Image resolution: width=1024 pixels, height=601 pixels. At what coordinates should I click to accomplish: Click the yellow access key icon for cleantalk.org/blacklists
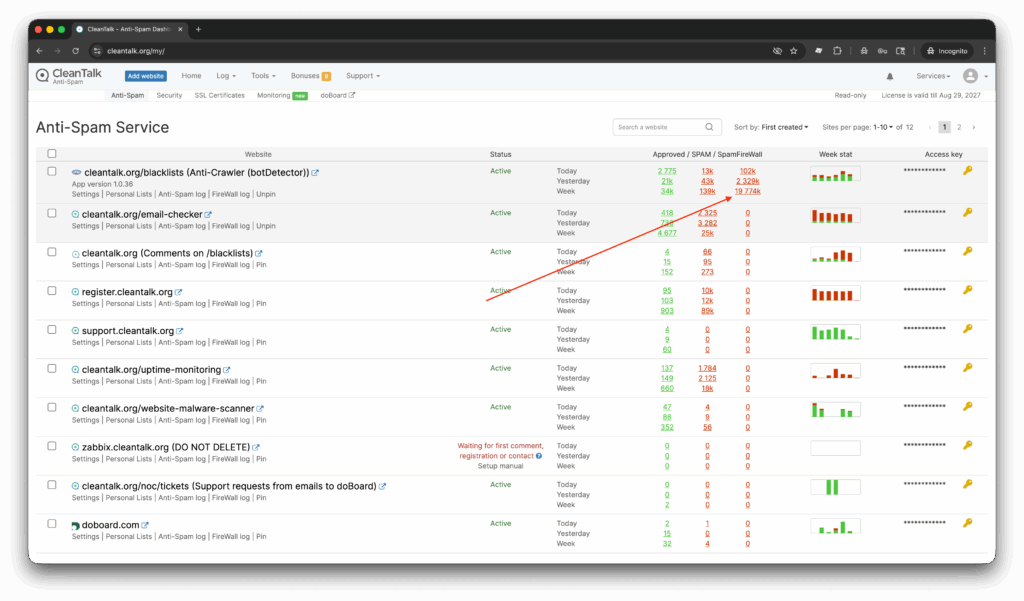966,172
